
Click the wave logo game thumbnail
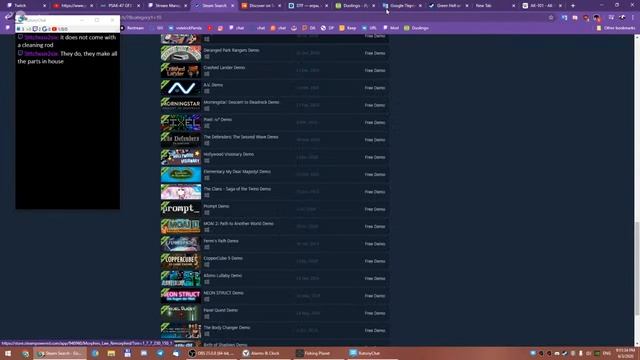click(181, 88)
